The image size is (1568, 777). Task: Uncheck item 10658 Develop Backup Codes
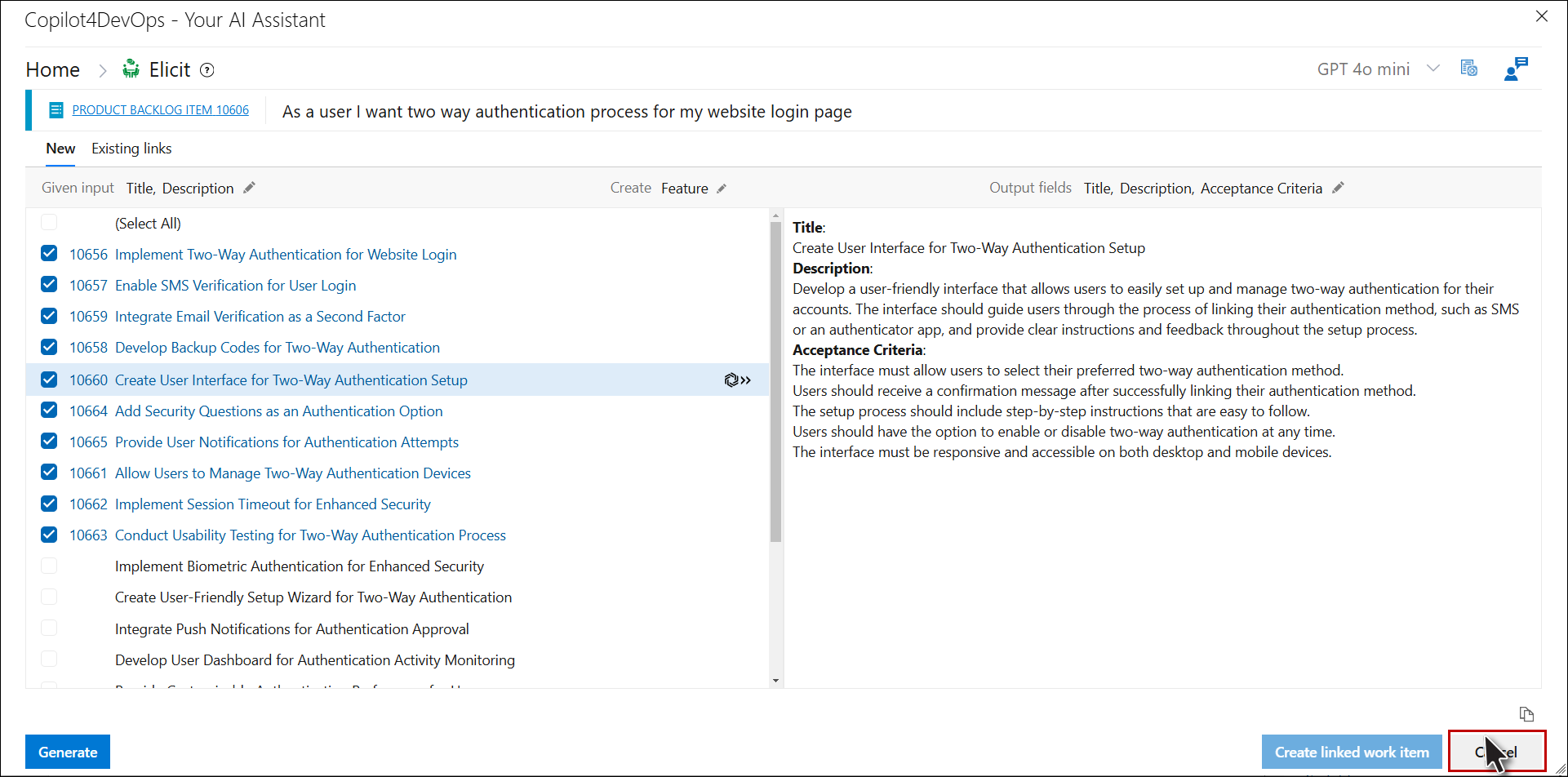[x=49, y=346]
